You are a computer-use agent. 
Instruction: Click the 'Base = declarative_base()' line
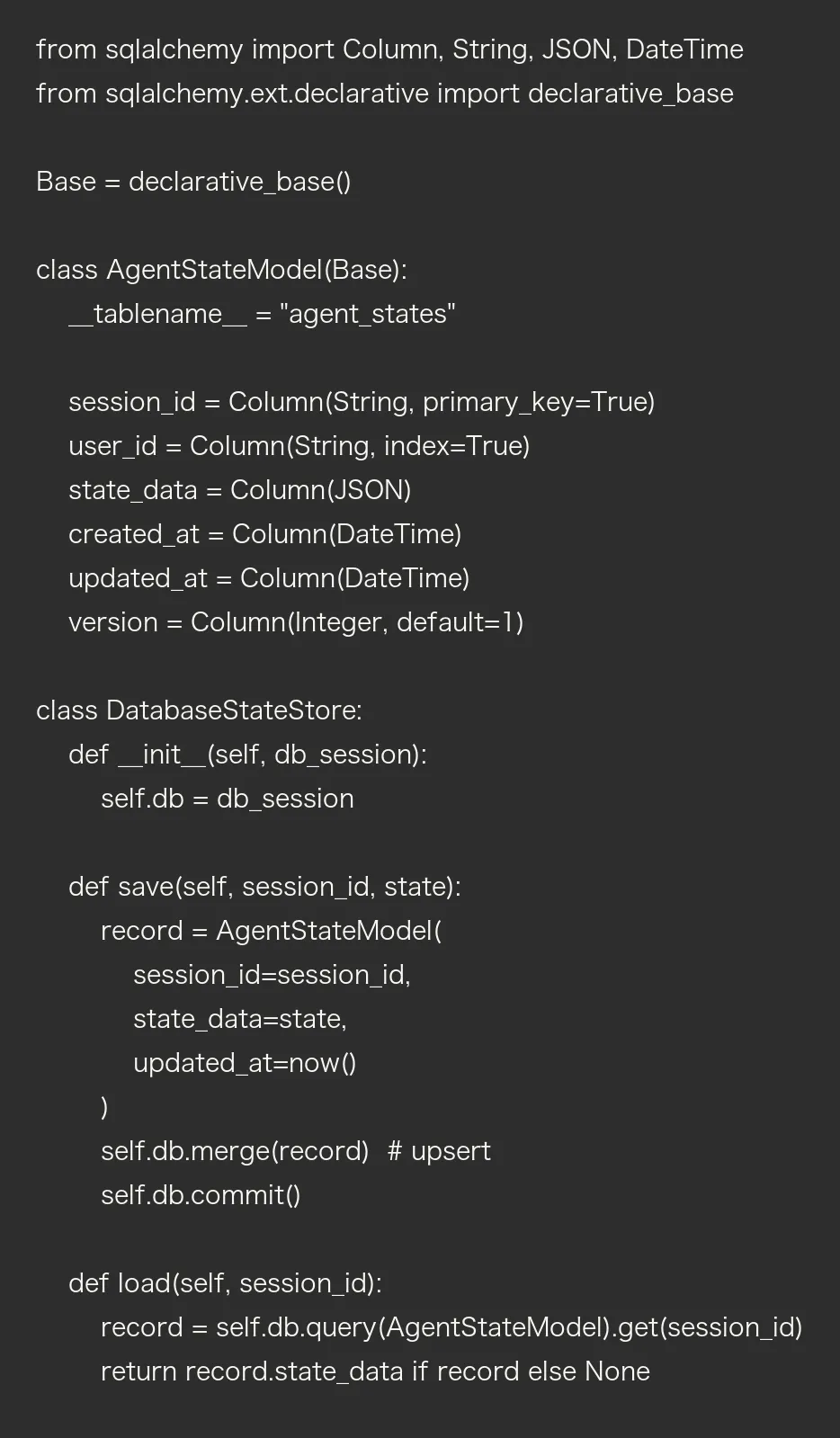click(x=193, y=182)
